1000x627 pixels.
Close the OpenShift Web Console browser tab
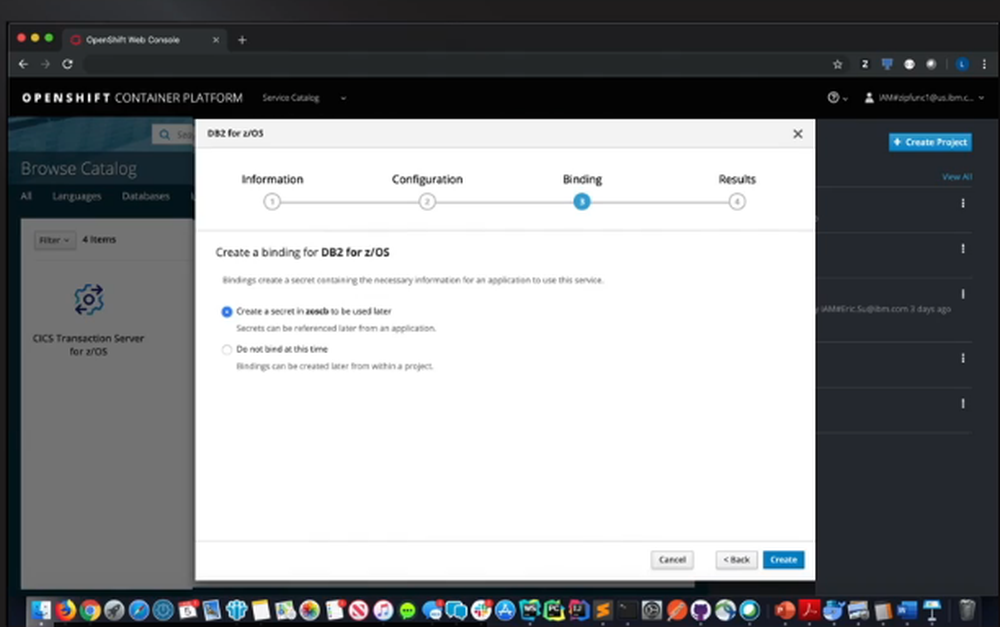(216, 40)
